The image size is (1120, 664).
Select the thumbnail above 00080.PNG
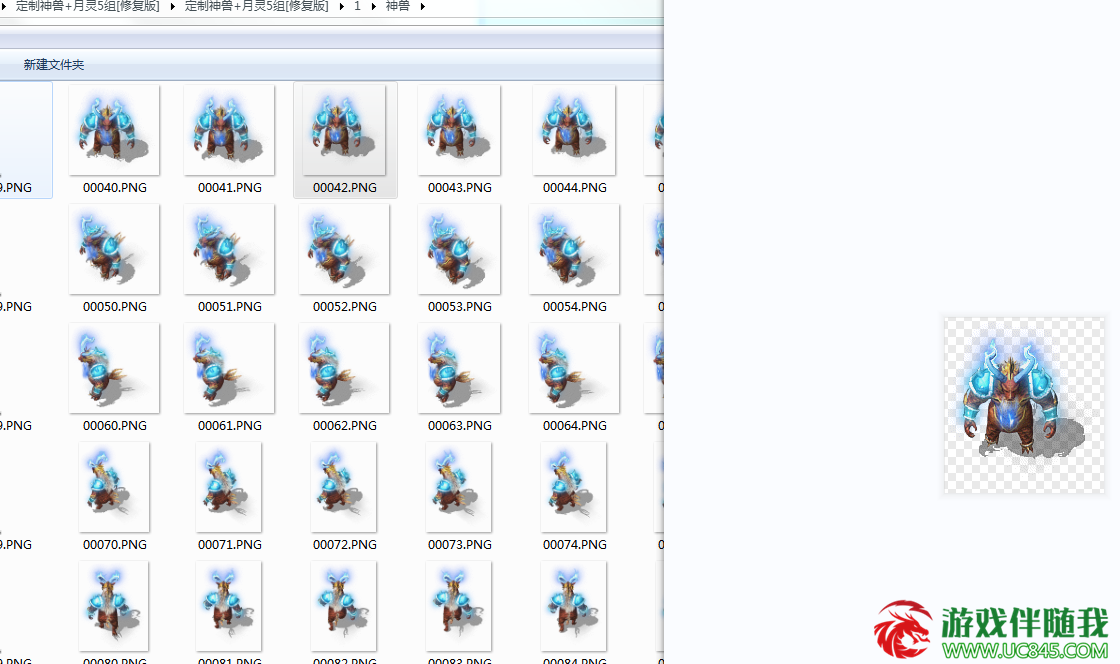pyautogui.click(x=114, y=606)
